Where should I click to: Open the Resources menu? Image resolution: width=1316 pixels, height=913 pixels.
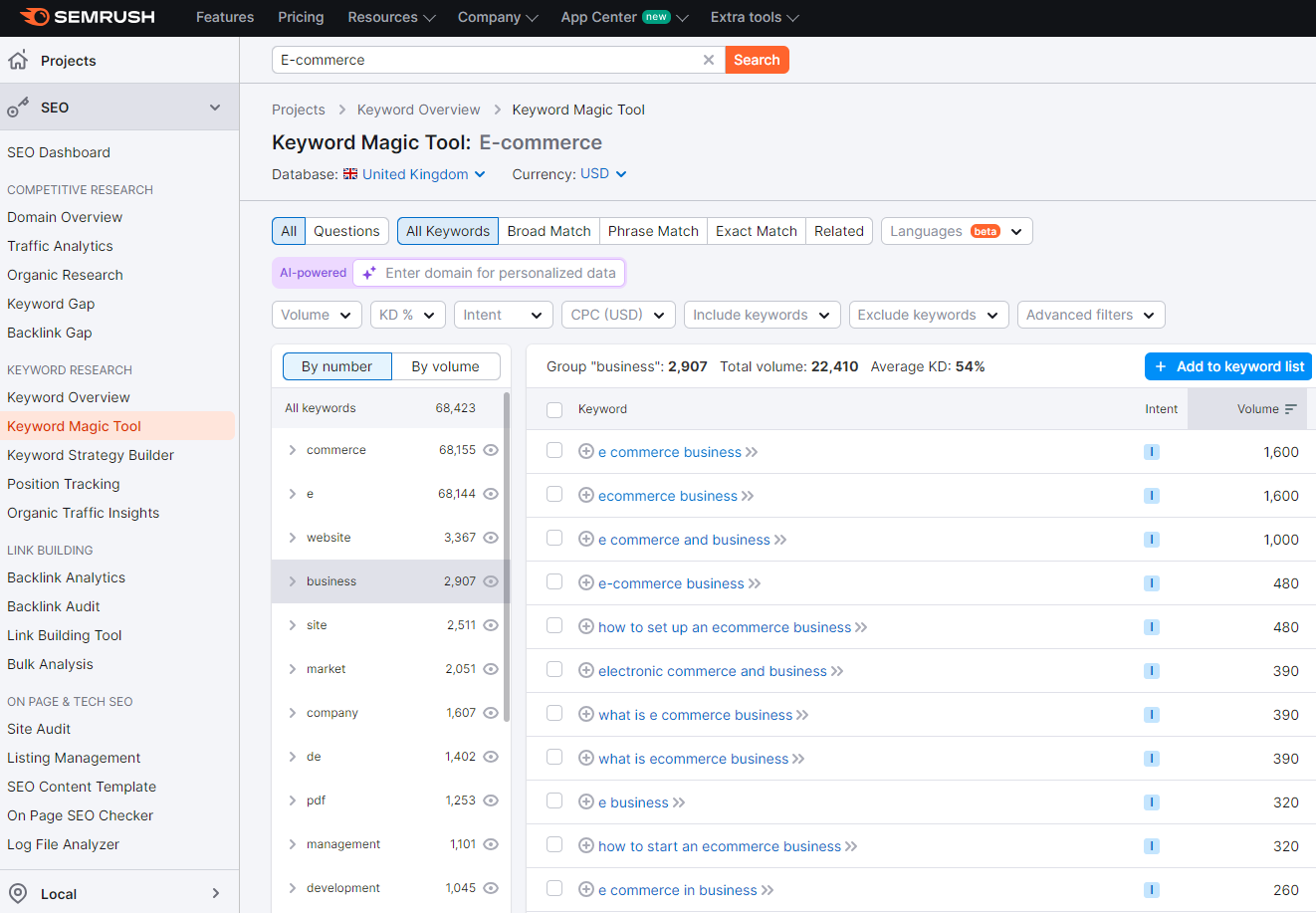coord(391,17)
